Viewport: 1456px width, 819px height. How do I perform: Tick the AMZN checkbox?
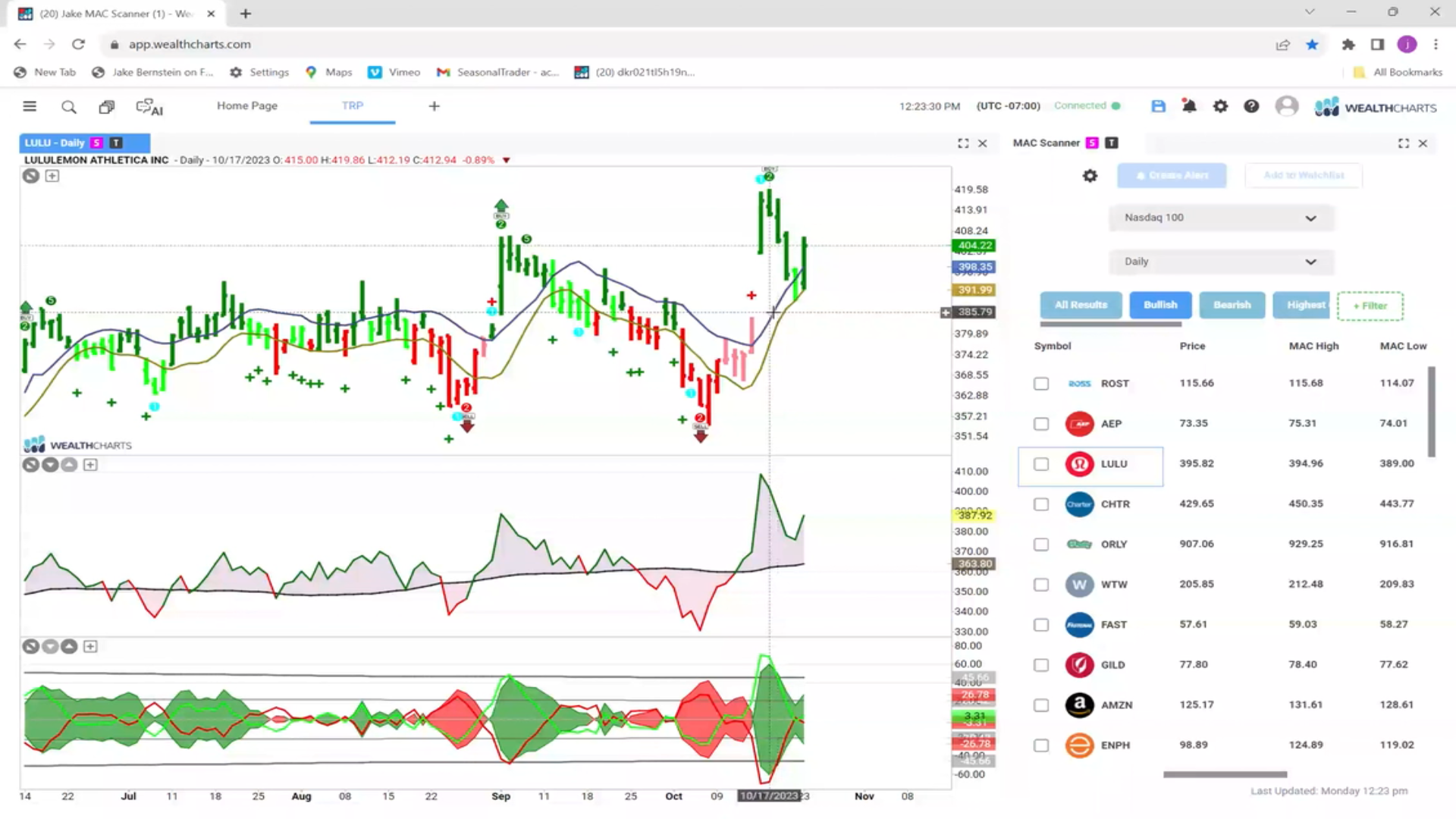(x=1041, y=705)
